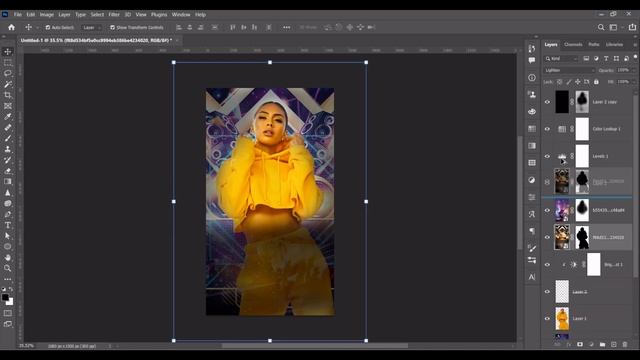Click the foreground black color swatch
Image resolution: width=640 pixels, height=360 pixels.
pos(5,297)
